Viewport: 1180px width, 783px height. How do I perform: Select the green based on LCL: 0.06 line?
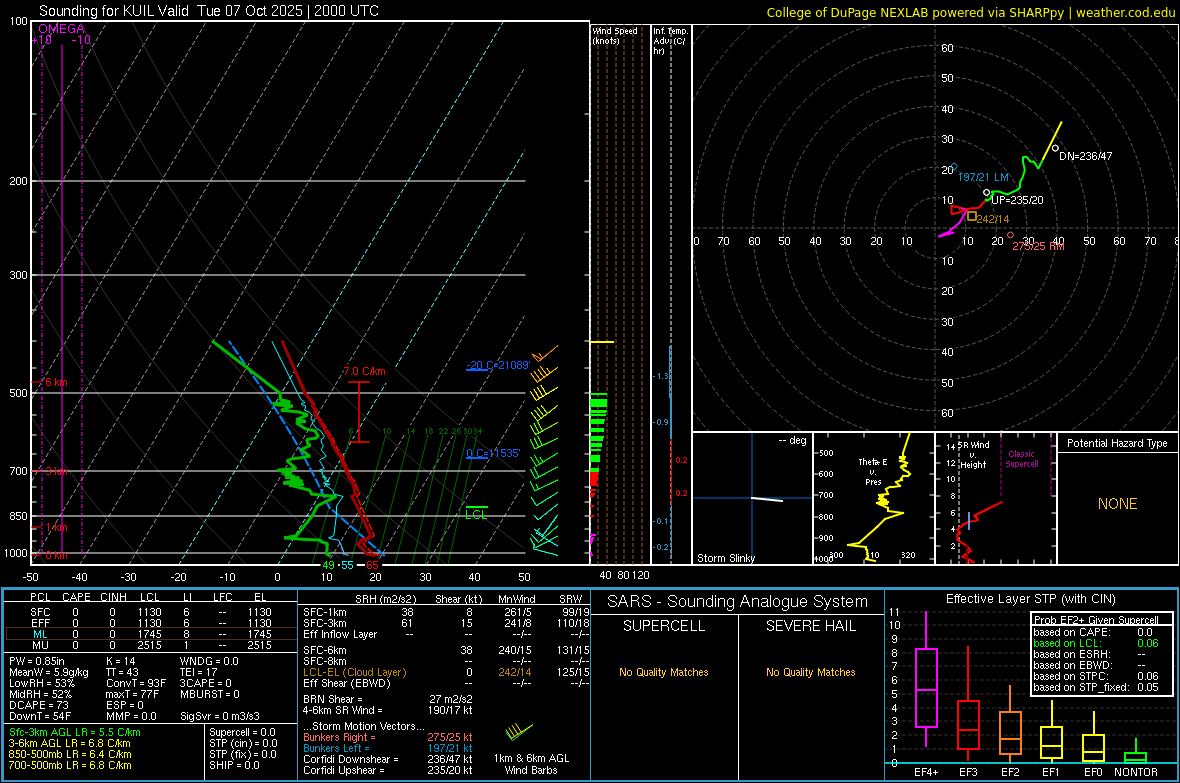tap(1096, 643)
